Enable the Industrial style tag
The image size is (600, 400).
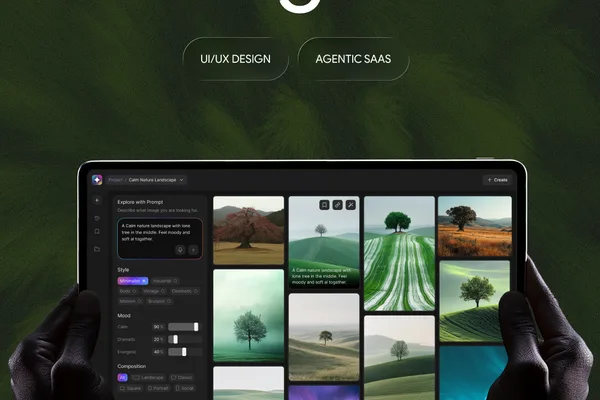[165, 281]
